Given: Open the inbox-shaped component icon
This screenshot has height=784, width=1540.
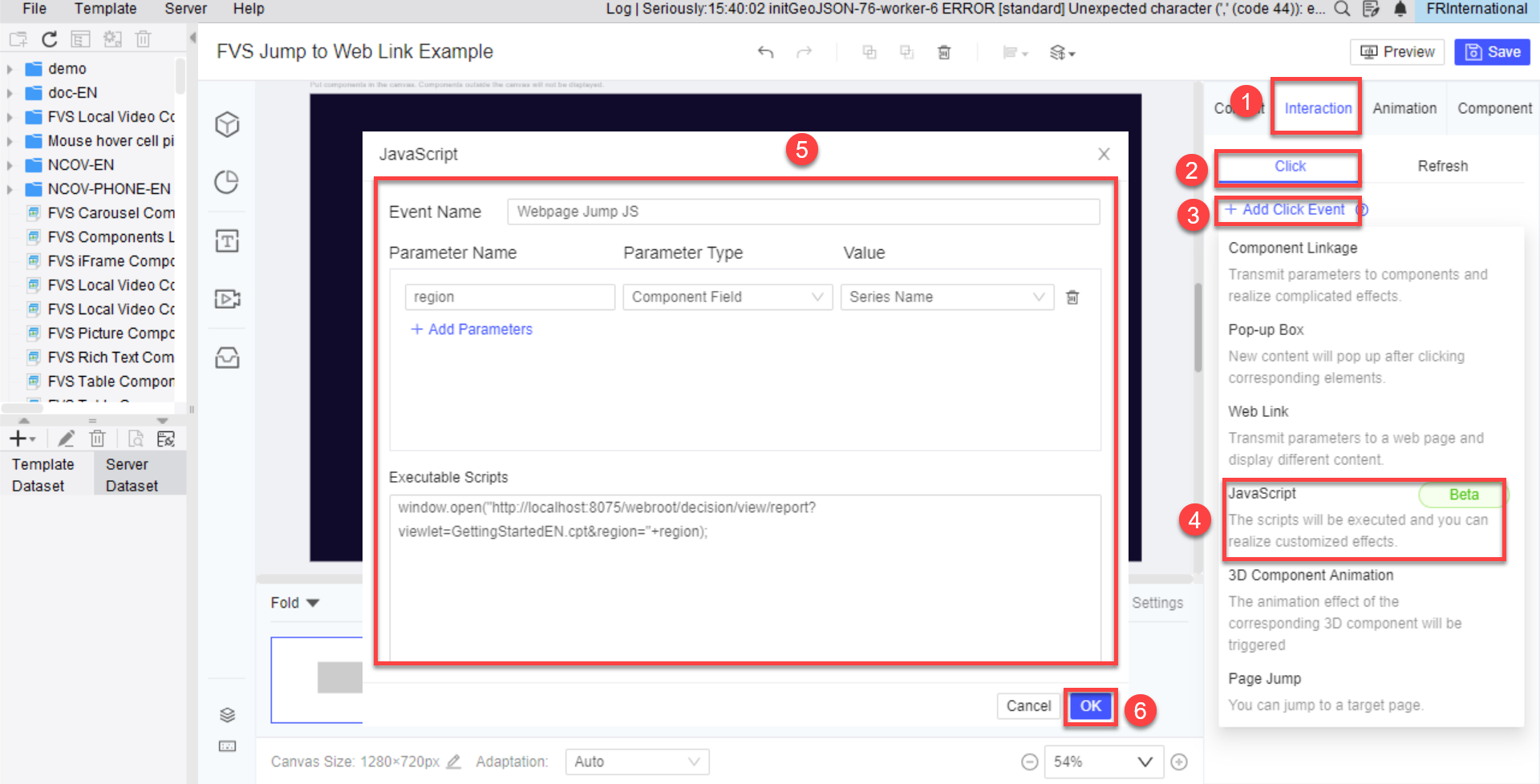Looking at the screenshot, I should (x=227, y=358).
